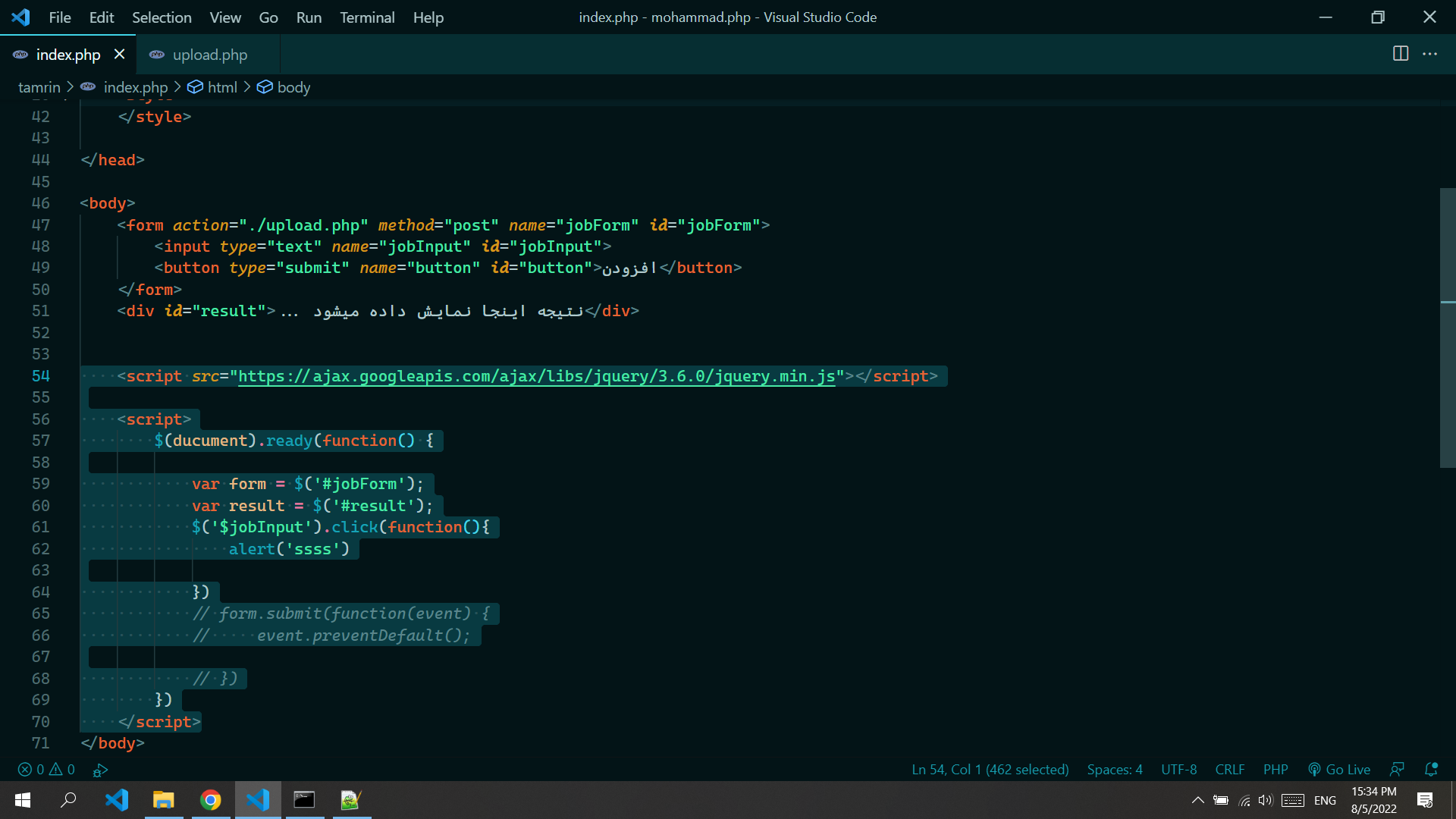Screen dimensions: 1456x819
Task: Change end of line sequence CRLF
Action: (1229, 770)
